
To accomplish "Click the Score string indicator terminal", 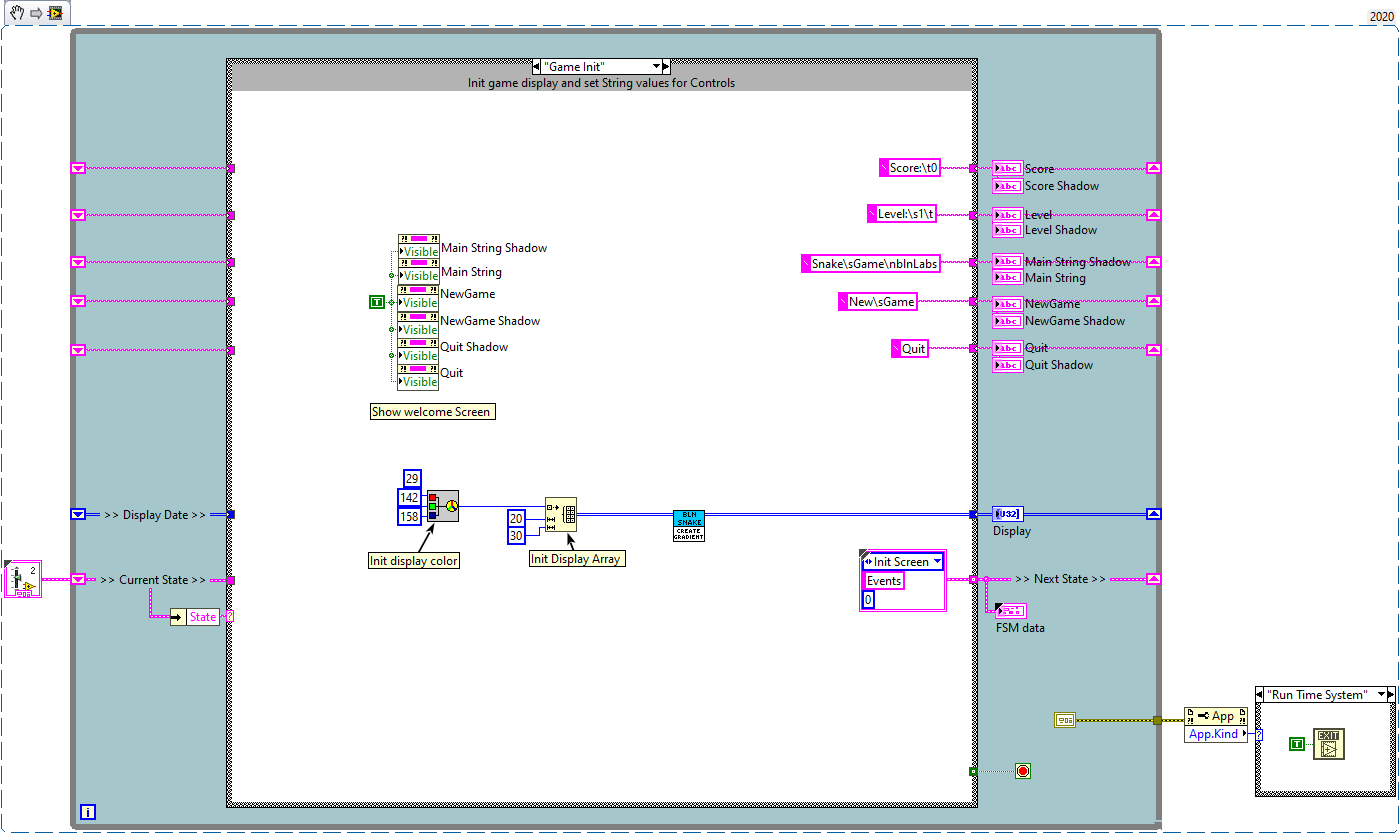I will [x=1007, y=169].
